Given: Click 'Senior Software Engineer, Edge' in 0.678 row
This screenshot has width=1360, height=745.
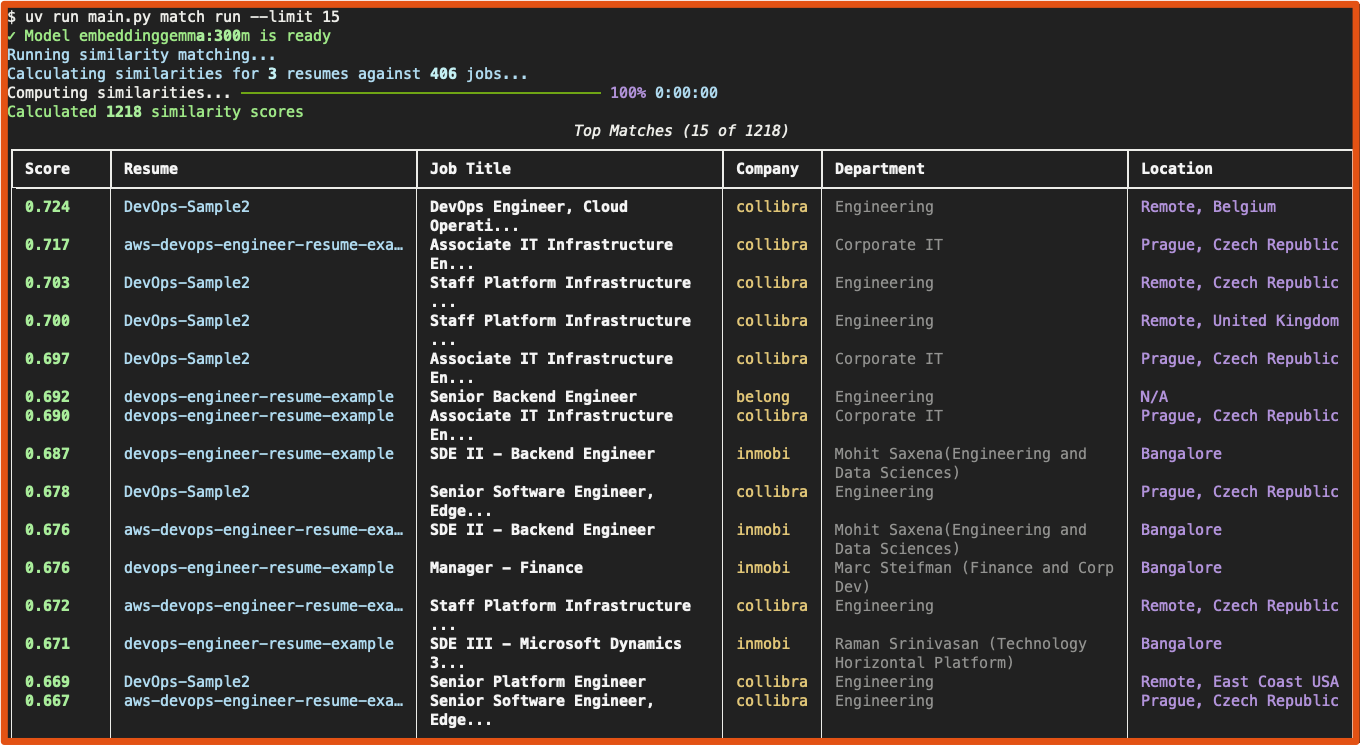Looking at the screenshot, I should 542,501.
